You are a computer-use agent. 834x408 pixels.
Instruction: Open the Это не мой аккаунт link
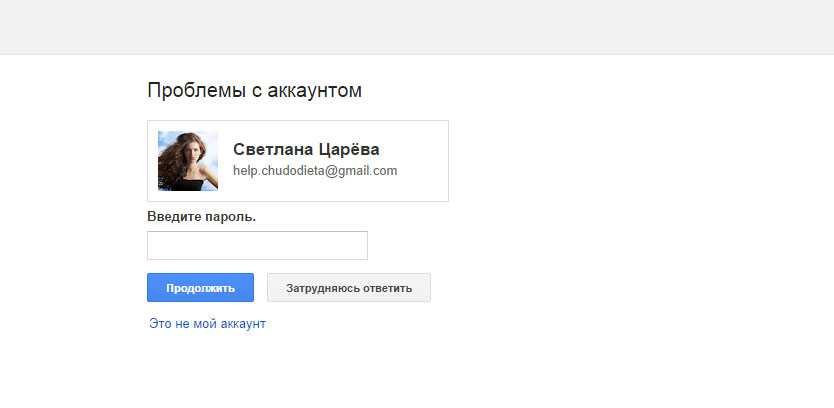207,324
